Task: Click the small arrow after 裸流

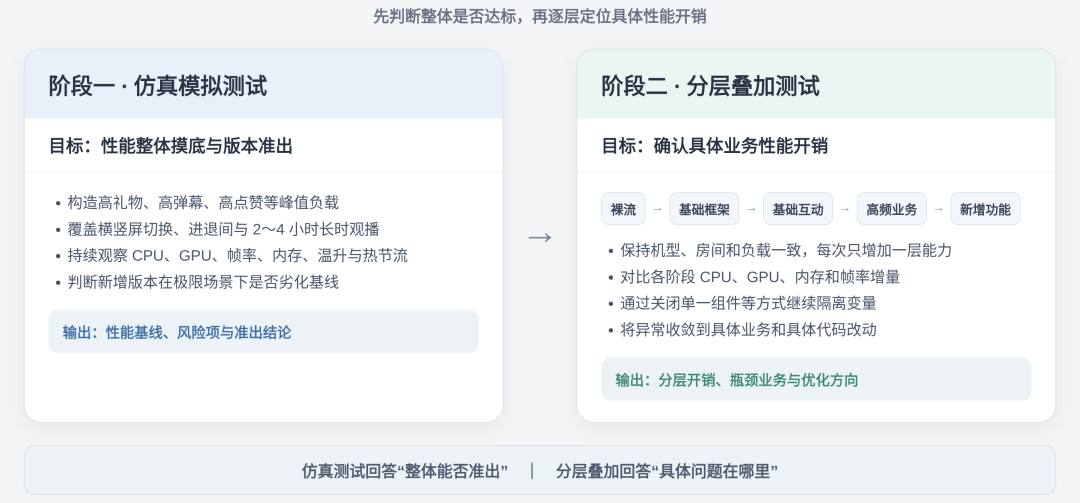Action: pos(658,209)
